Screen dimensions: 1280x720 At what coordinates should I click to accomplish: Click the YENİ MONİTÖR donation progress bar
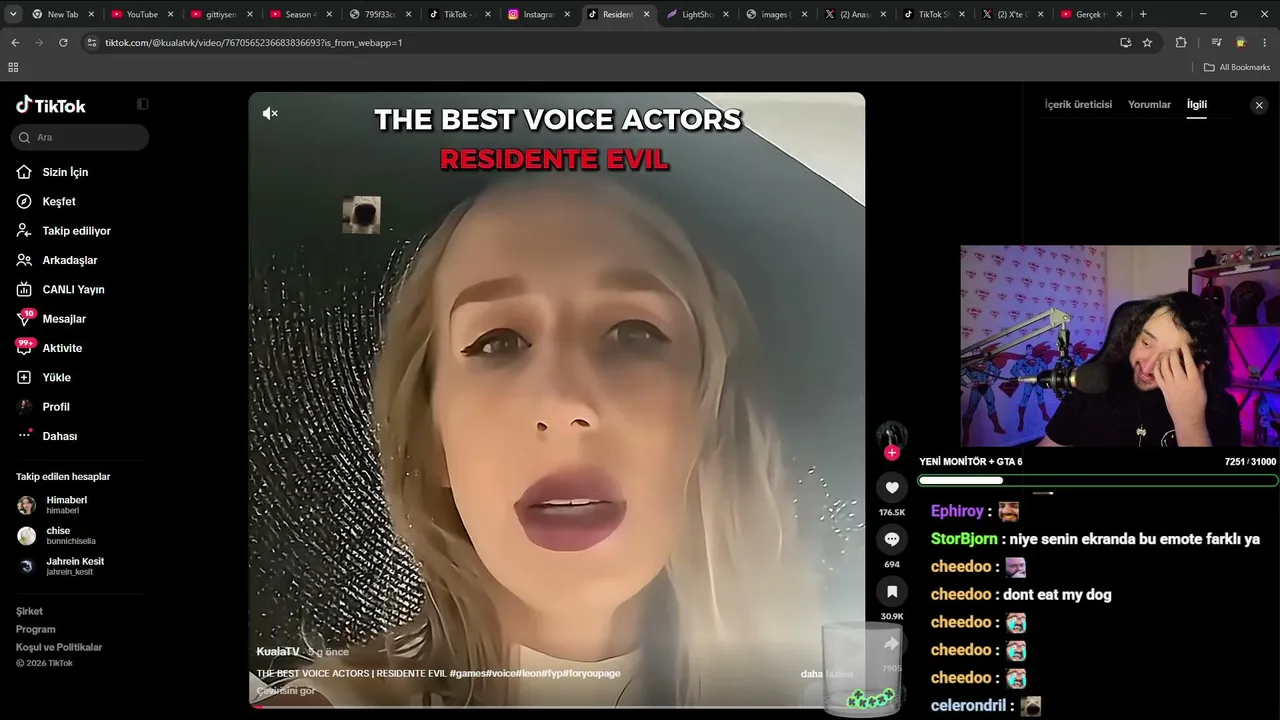1097,480
